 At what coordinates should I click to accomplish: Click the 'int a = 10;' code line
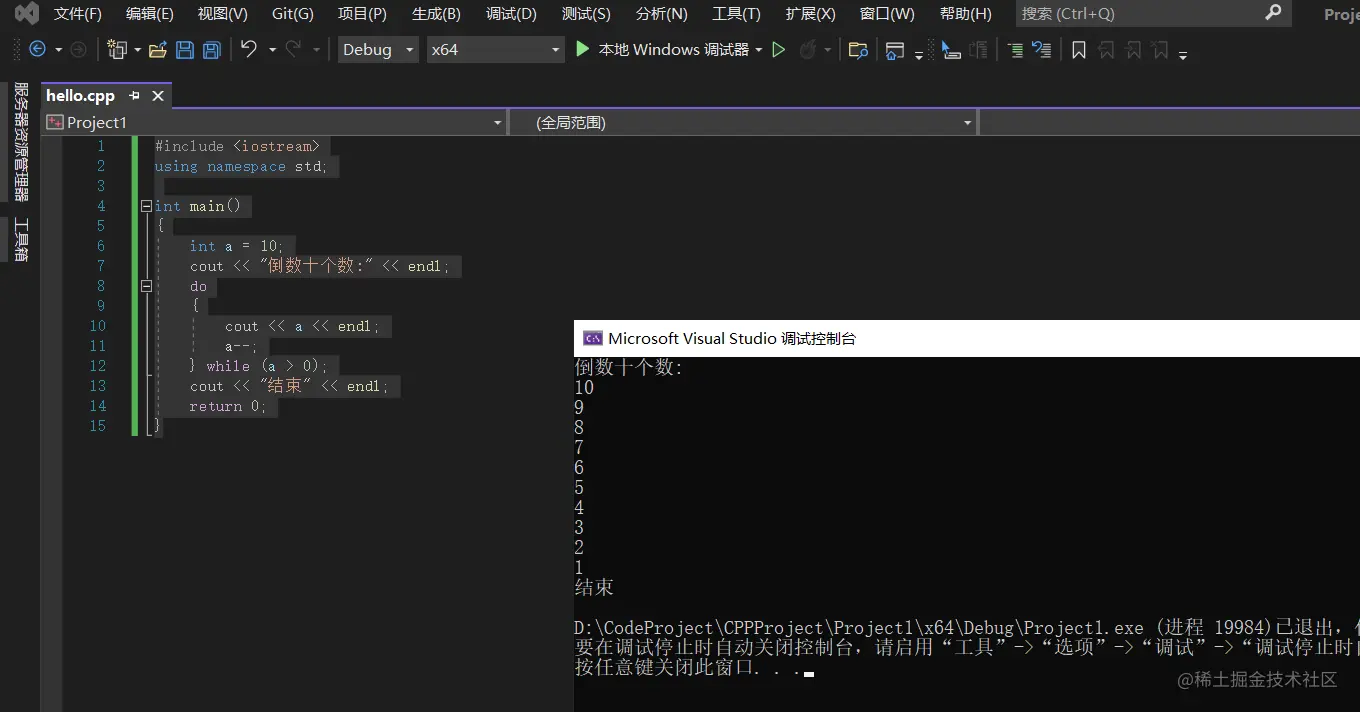tap(237, 246)
